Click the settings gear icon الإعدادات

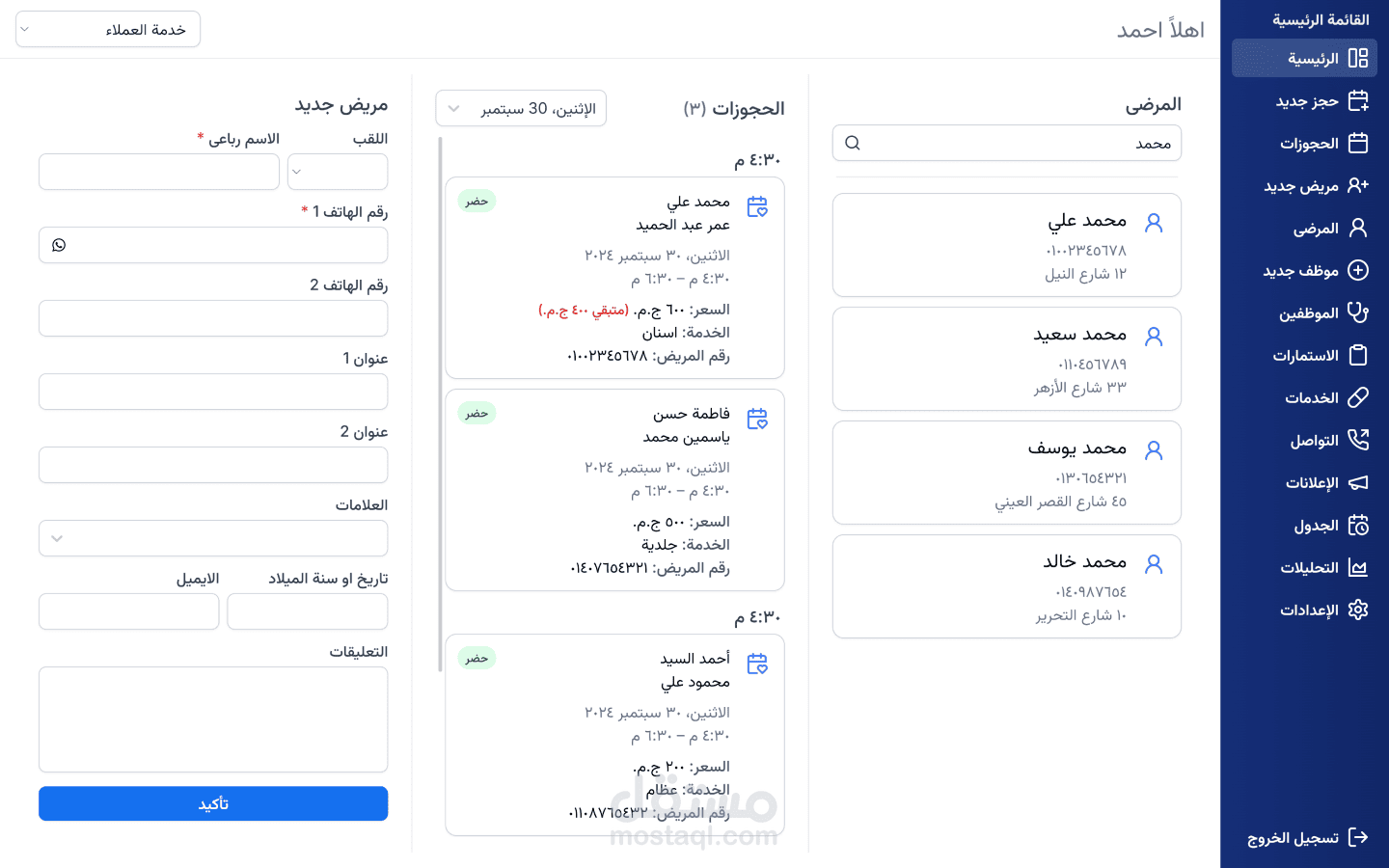point(1358,610)
